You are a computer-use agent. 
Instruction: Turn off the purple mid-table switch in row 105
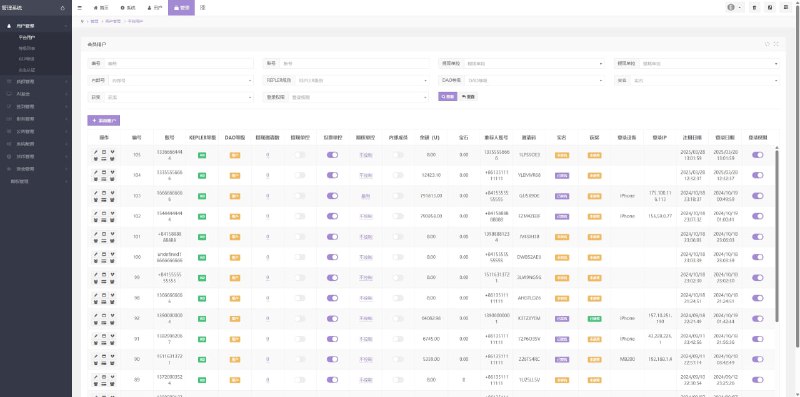click(332, 155)
